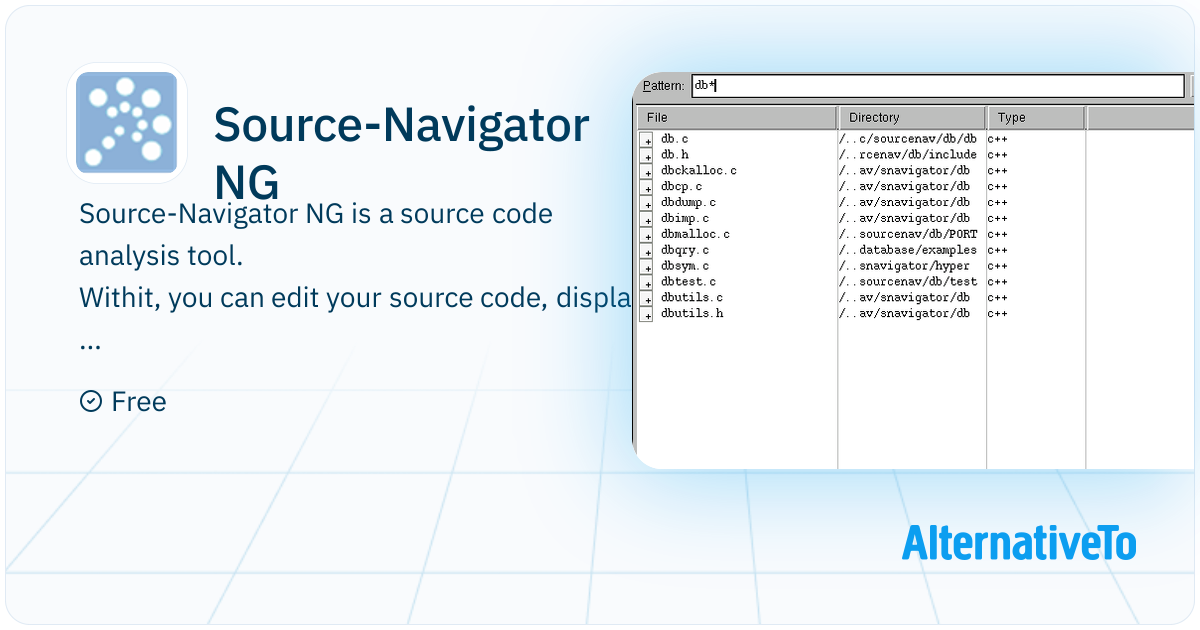Viewport: 1200px width, 630px height.
Task: Click the Source-Navigator NG title
Action: click(x=402, y=155)
